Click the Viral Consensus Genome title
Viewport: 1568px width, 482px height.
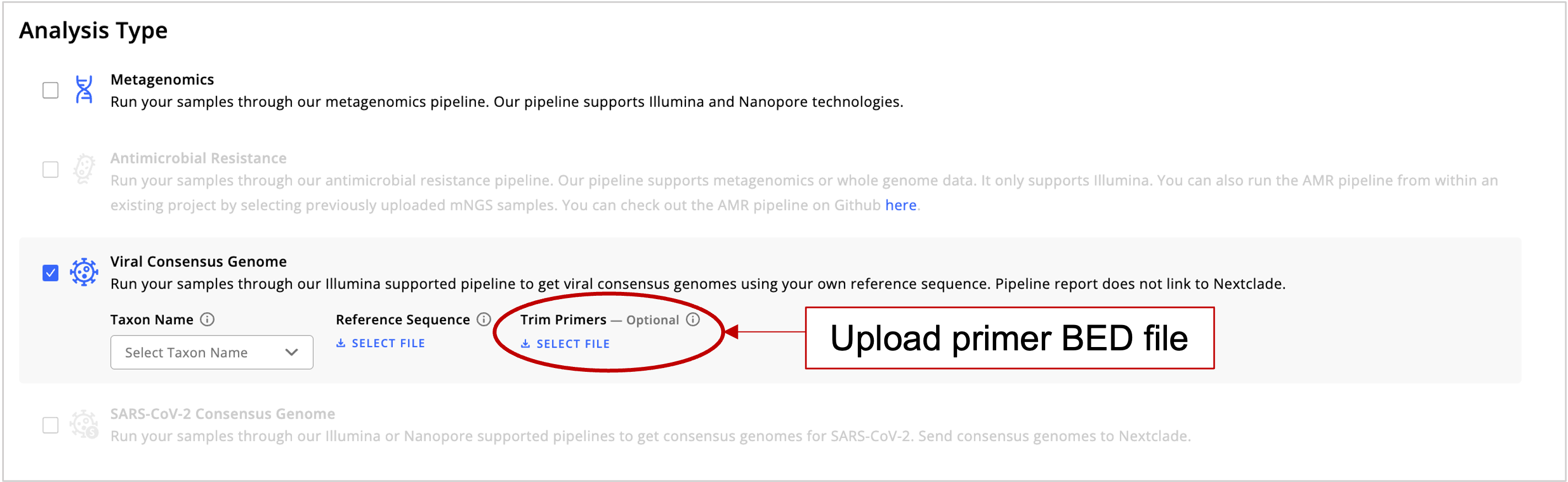click(198, 262)
